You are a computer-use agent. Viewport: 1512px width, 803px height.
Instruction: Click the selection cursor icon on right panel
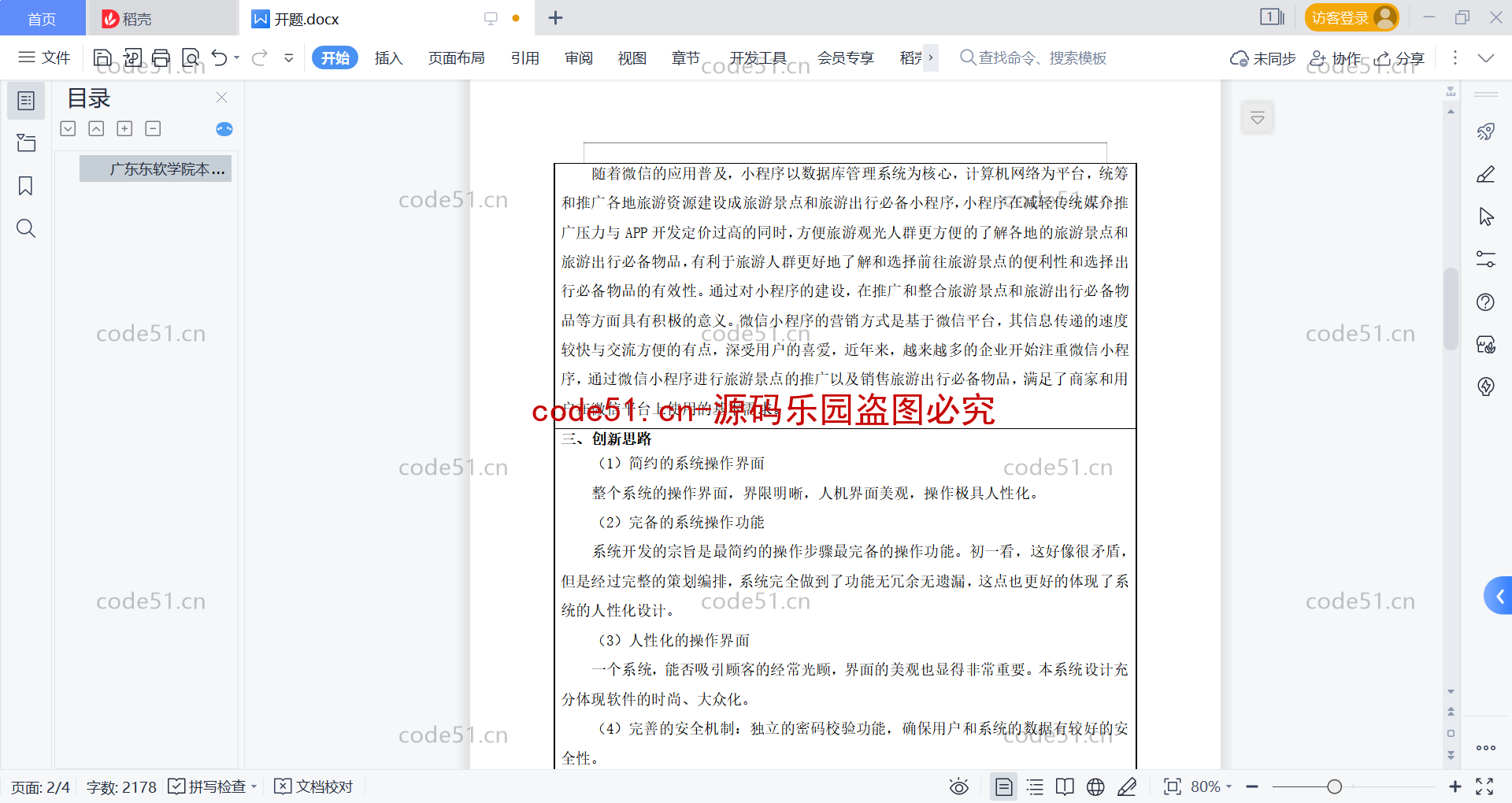coord(1486,216)
